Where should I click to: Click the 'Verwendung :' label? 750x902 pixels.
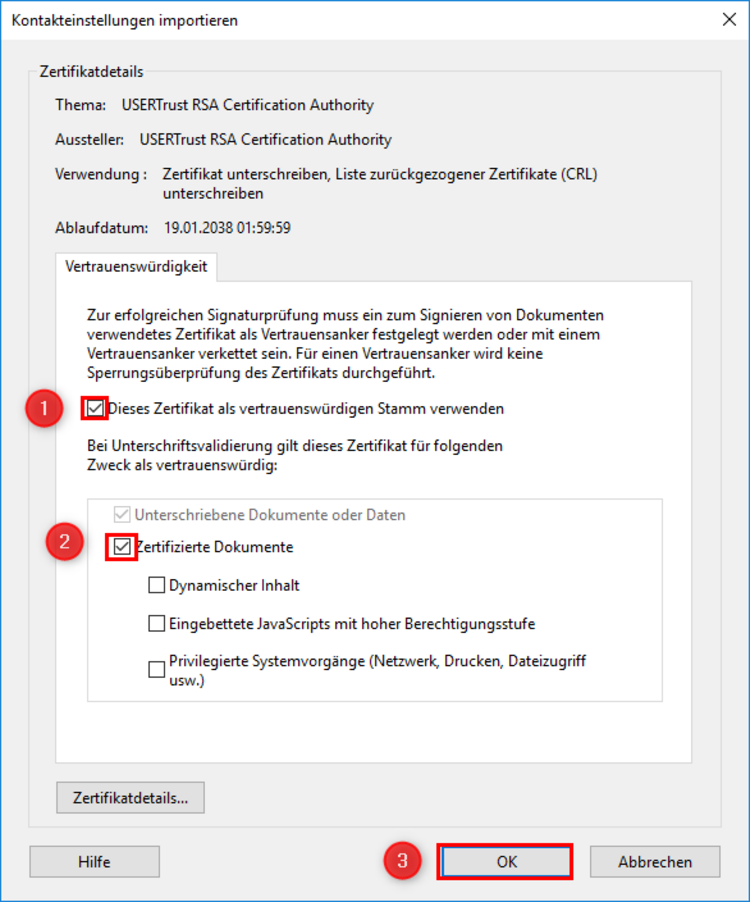coord(101,174)
